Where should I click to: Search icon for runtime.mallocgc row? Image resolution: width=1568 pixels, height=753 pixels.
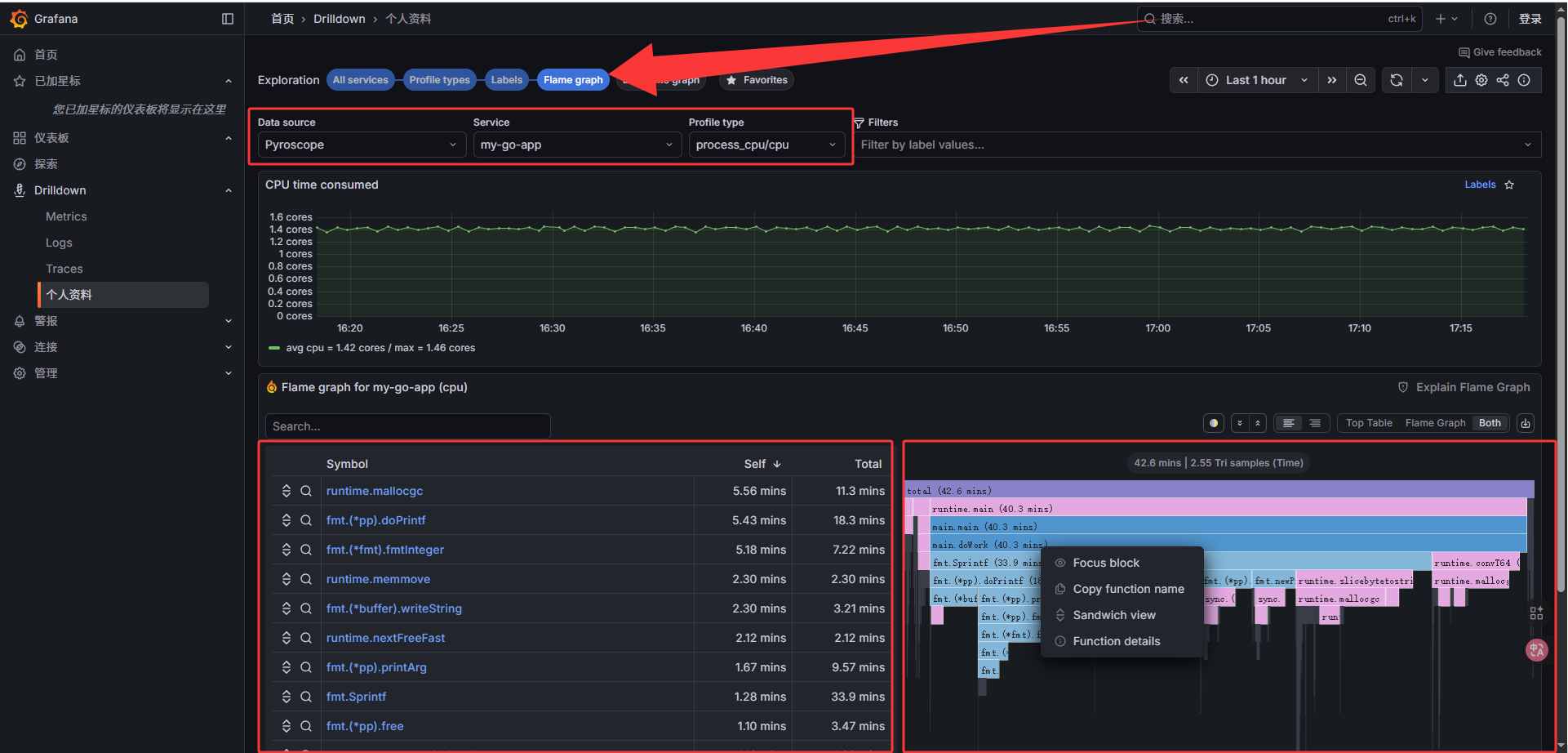[x=306, y=491]
